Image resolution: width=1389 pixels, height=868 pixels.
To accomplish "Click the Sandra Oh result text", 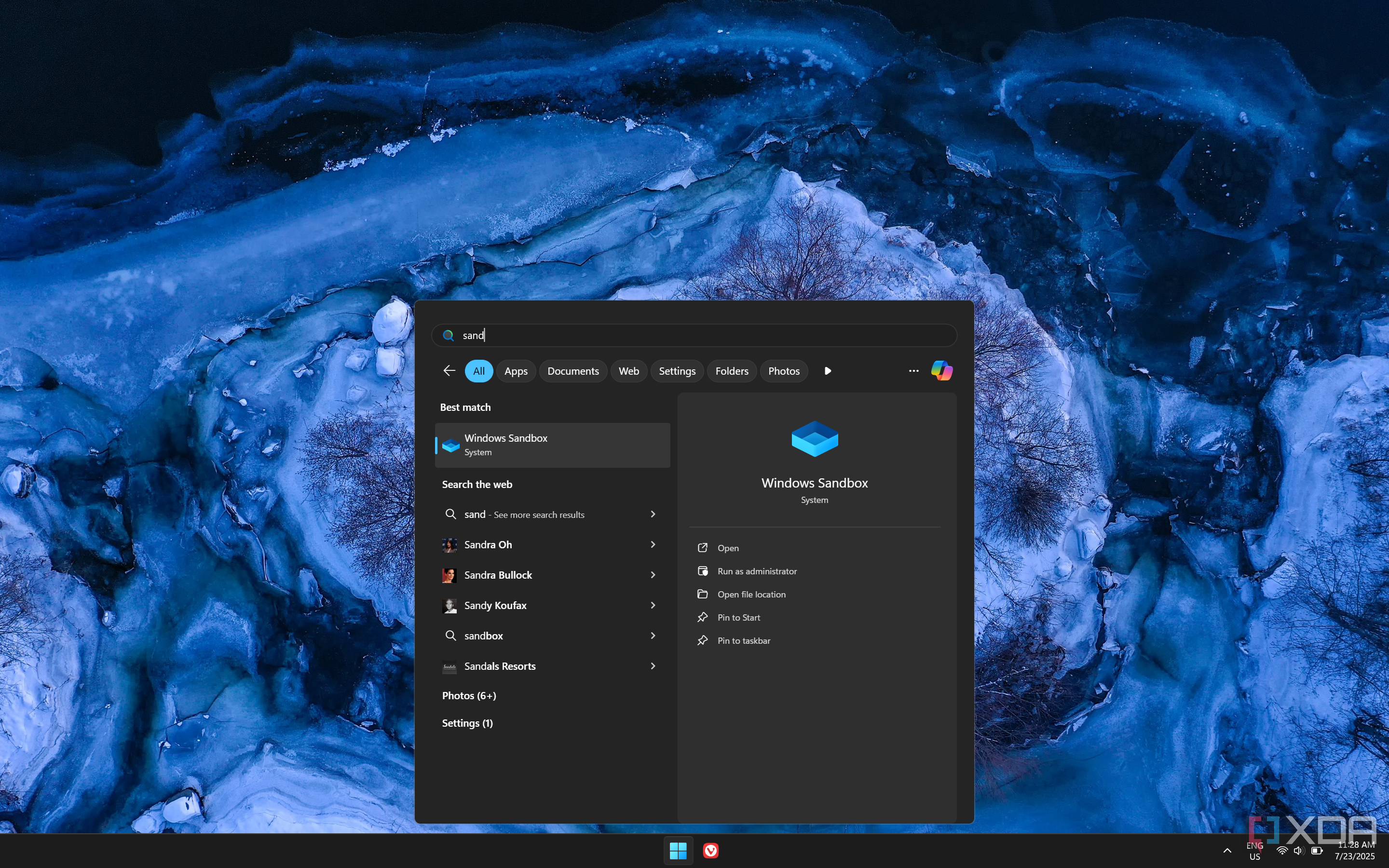I will pyautogui.click(x=488, y=545).
